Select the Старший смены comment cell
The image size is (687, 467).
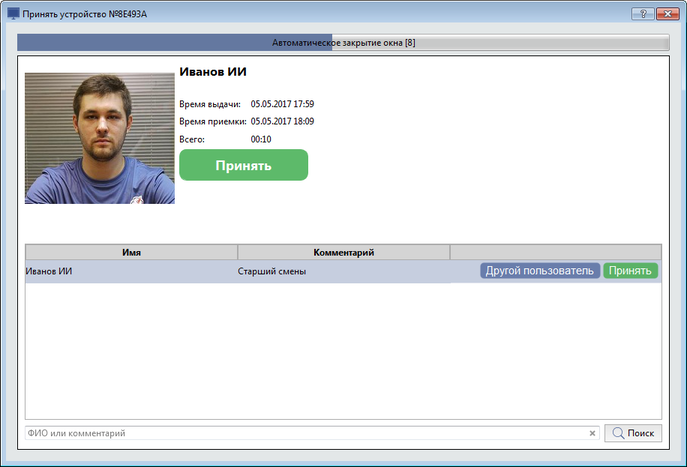point(271,271)
